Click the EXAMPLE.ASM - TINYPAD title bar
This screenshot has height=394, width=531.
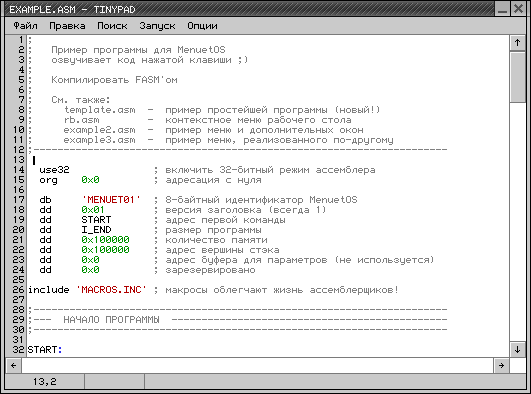(x=249, y=9)
